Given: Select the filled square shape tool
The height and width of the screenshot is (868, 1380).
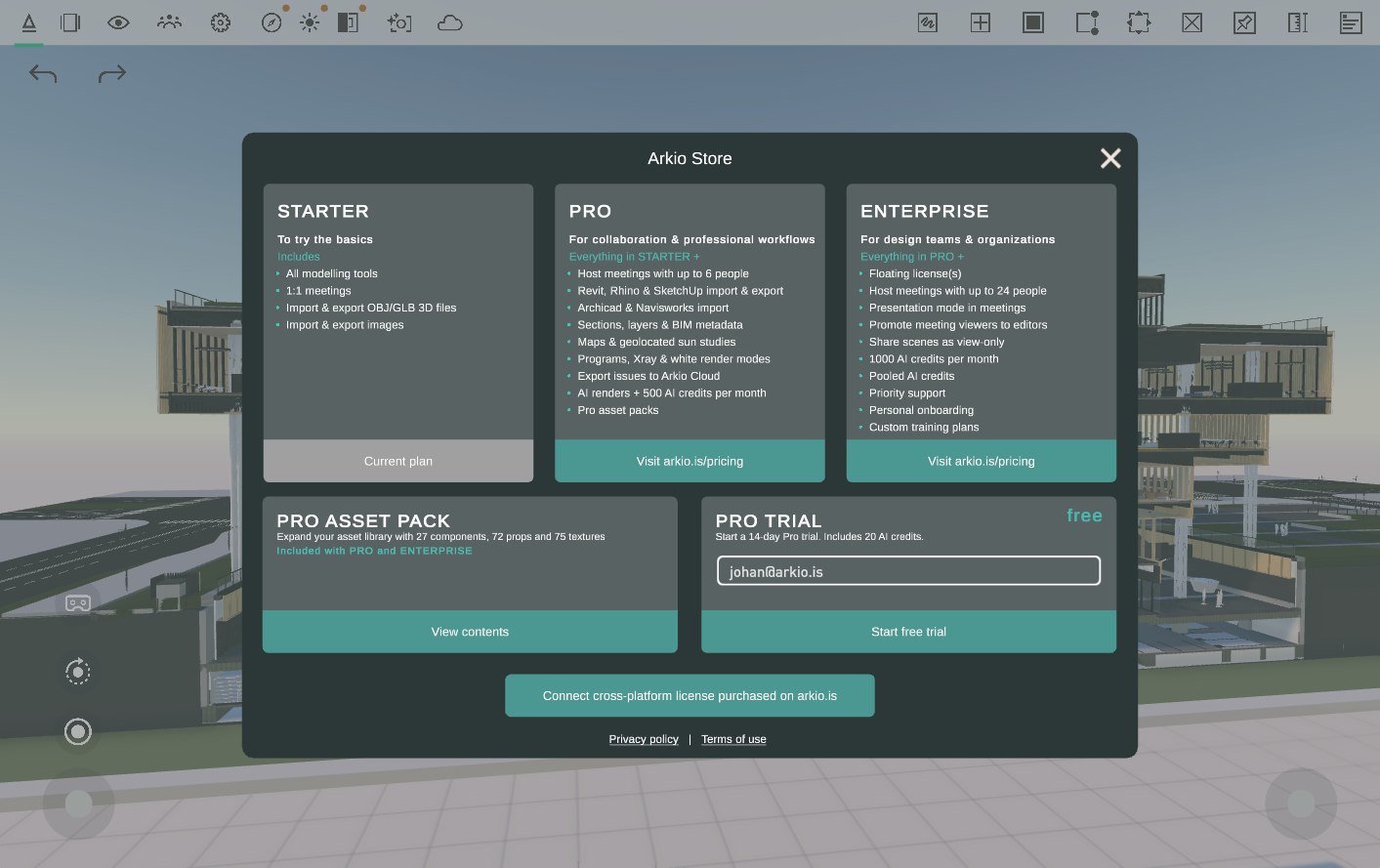Looking at the screenshot, I should click(1033, 22).
